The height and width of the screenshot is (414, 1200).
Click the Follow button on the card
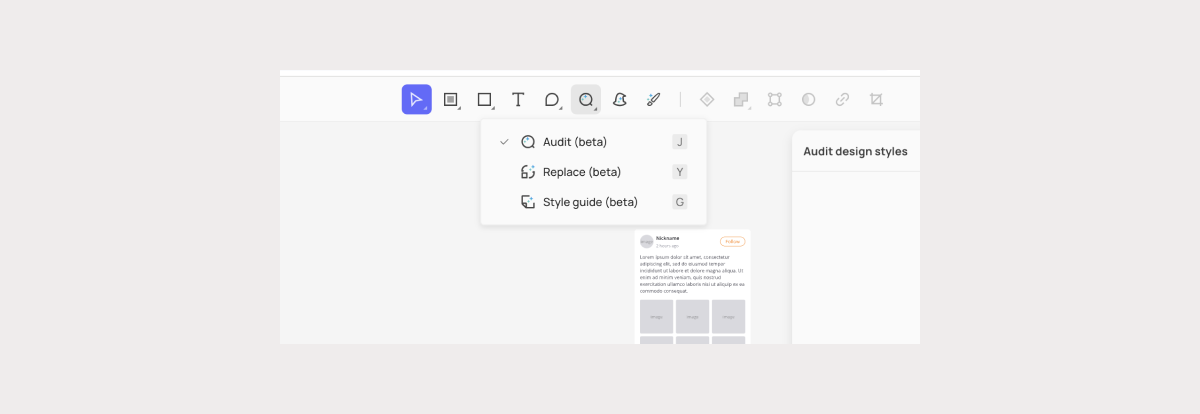point(732,241)
